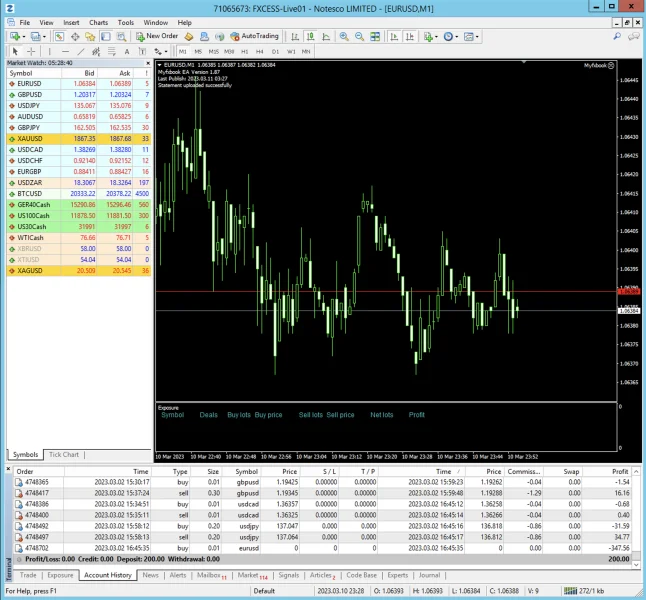Expand EURUSD,M1 chart title dropdown triangle
Image resolution: width=646 pixels, height=600 pixels.
coord(159,65)
